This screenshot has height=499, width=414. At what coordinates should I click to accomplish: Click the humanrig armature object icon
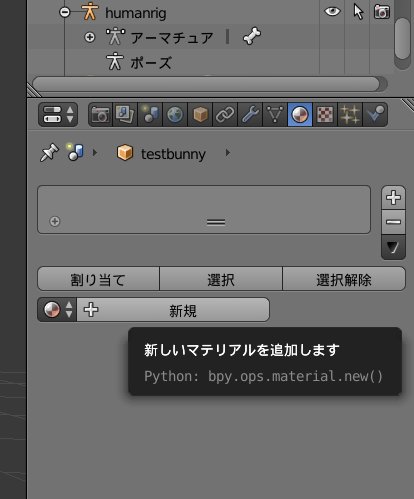[x=90, y=11]
